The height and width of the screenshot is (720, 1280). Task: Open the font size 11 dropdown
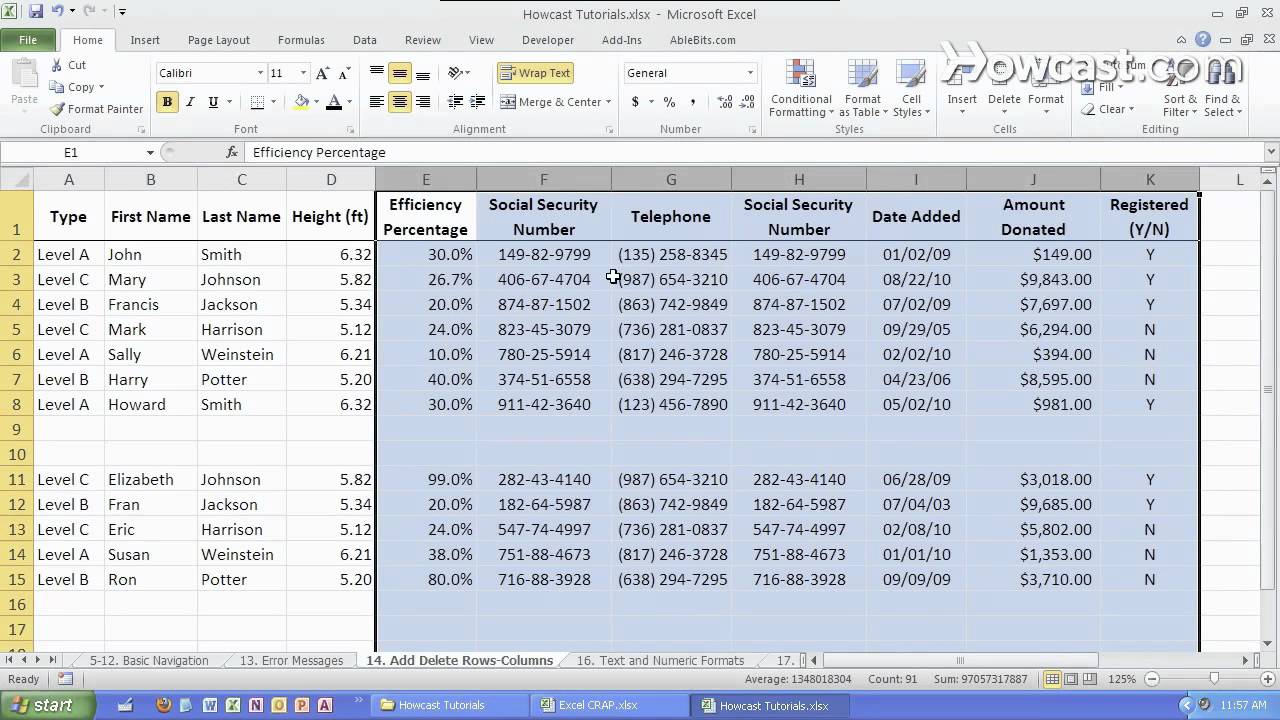(303, 73)
